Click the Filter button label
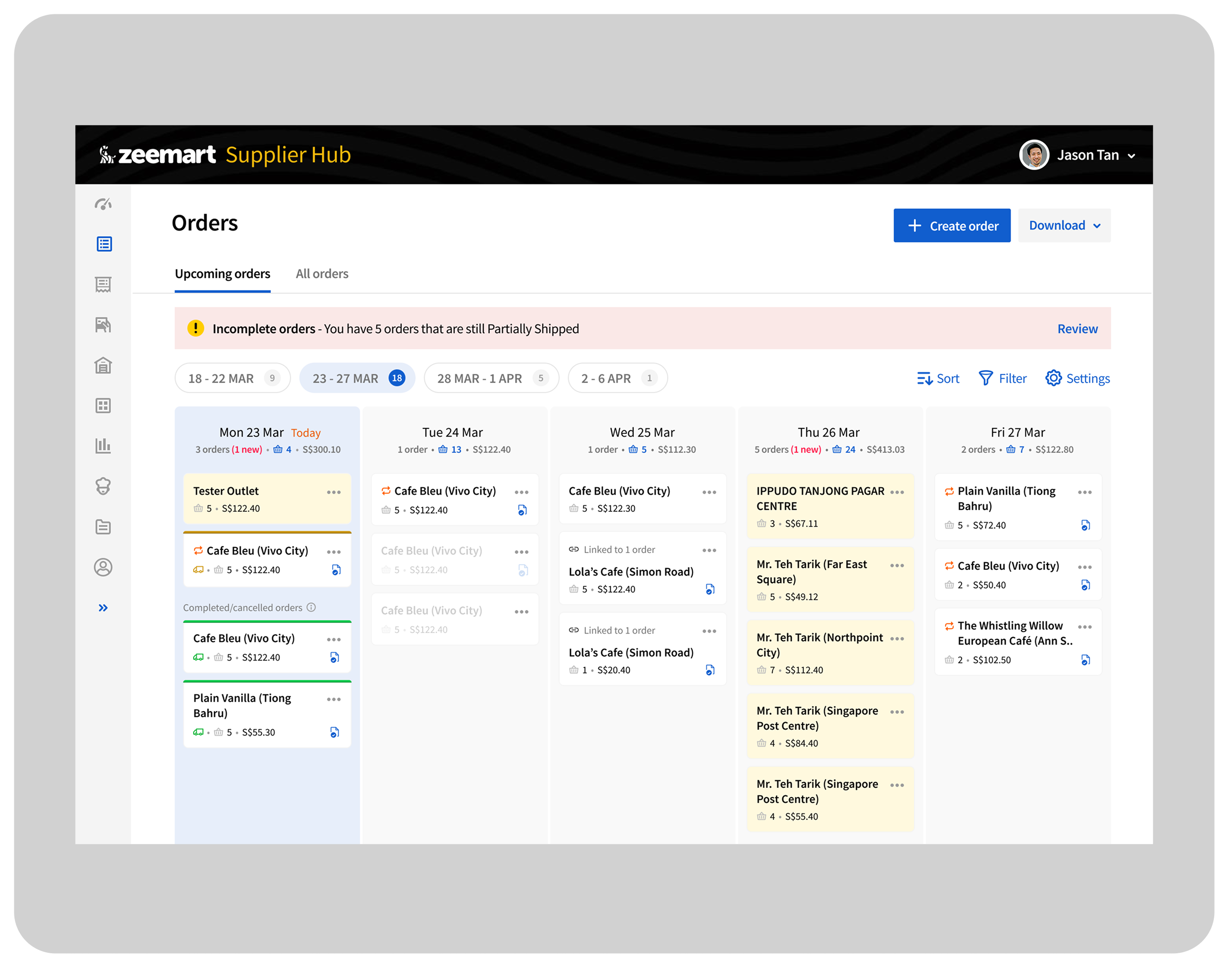 click(x=1012, y=379)
